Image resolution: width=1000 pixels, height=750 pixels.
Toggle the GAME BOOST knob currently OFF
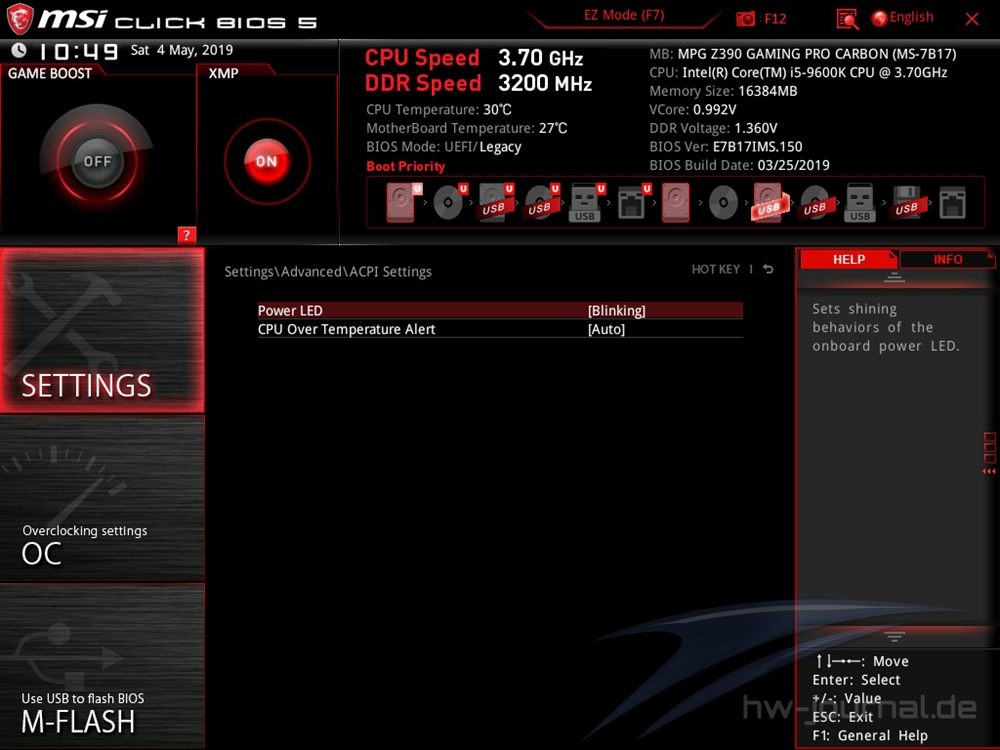pyautogui.click(x=97, y=161)
